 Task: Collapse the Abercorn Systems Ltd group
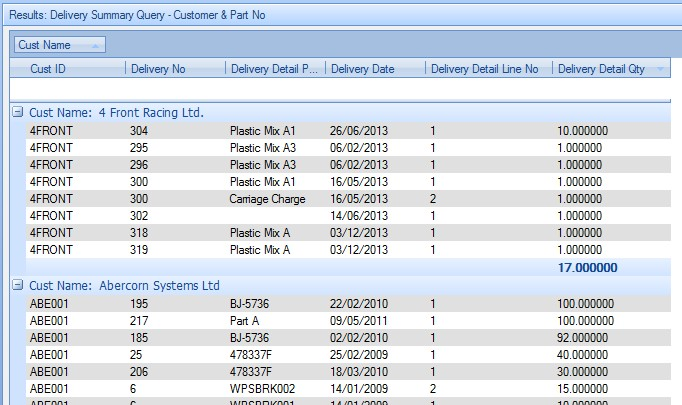pos(17,285)
